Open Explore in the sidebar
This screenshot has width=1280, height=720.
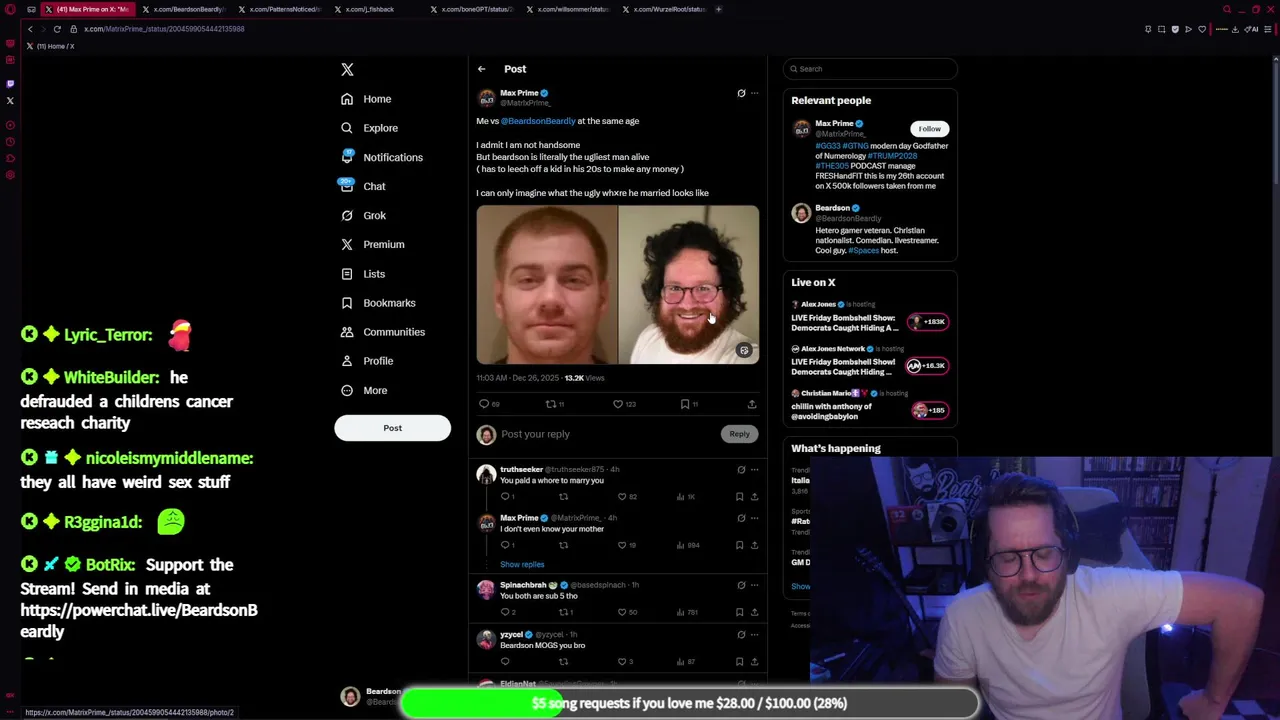[369, 128]
